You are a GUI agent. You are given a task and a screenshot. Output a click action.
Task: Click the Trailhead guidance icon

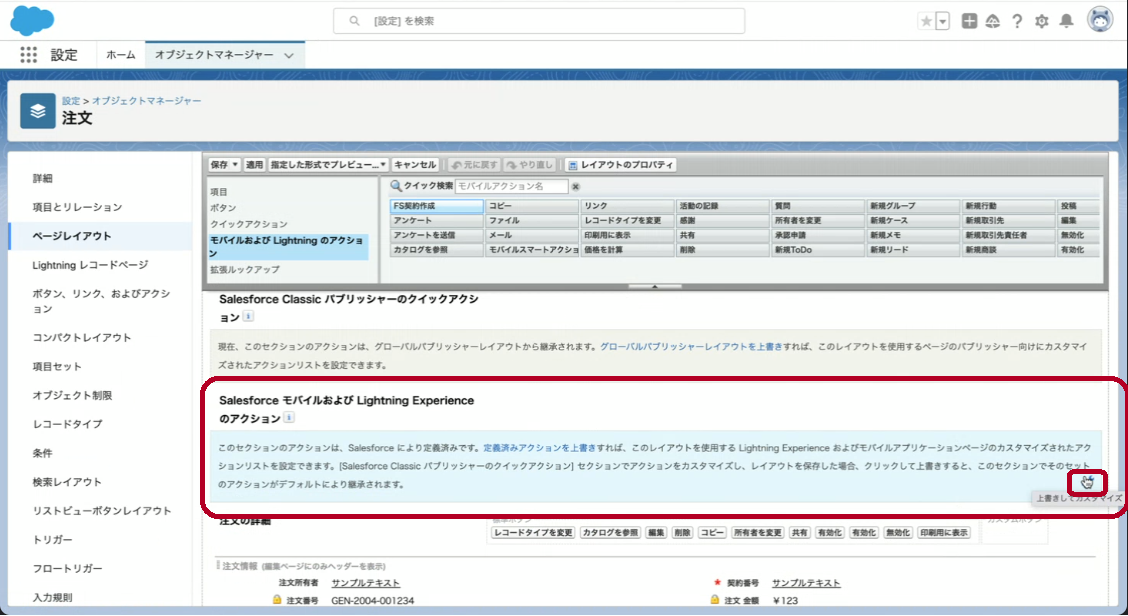tap(993, 21)
